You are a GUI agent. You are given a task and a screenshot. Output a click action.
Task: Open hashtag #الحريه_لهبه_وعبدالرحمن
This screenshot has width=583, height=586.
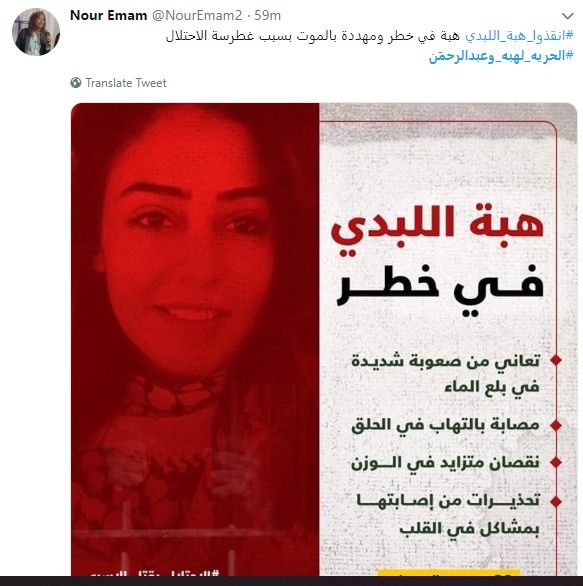click(x=501, y=56)
